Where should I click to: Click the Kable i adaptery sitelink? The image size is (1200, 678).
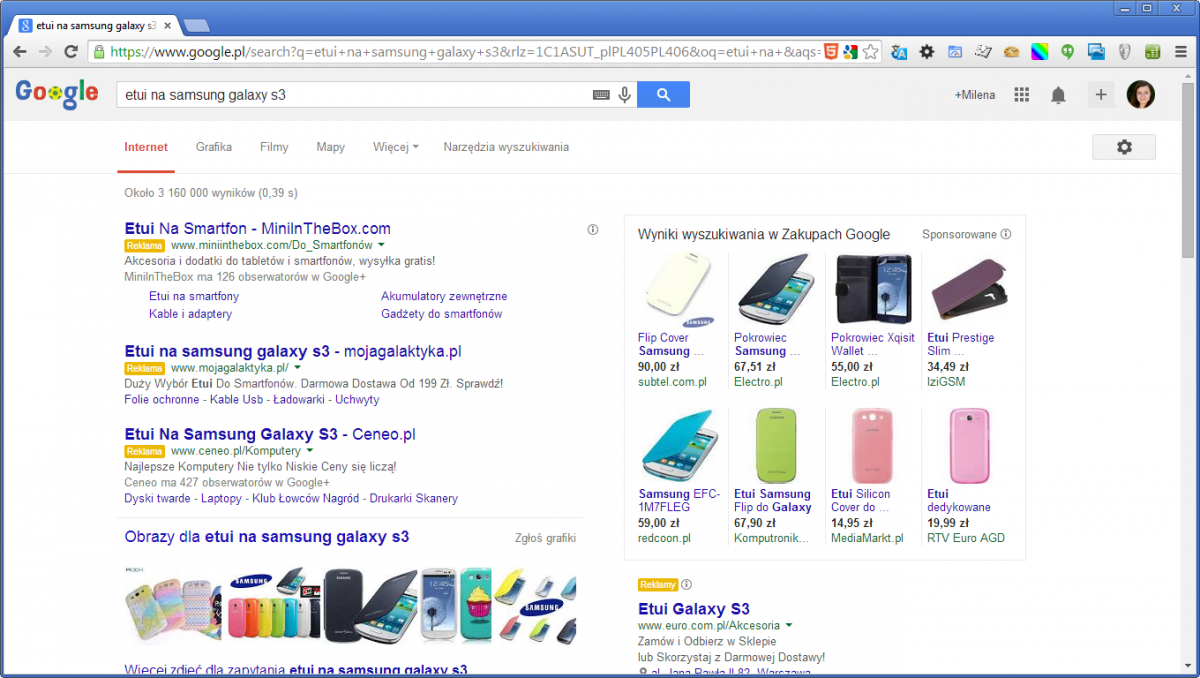pos(190,313)
